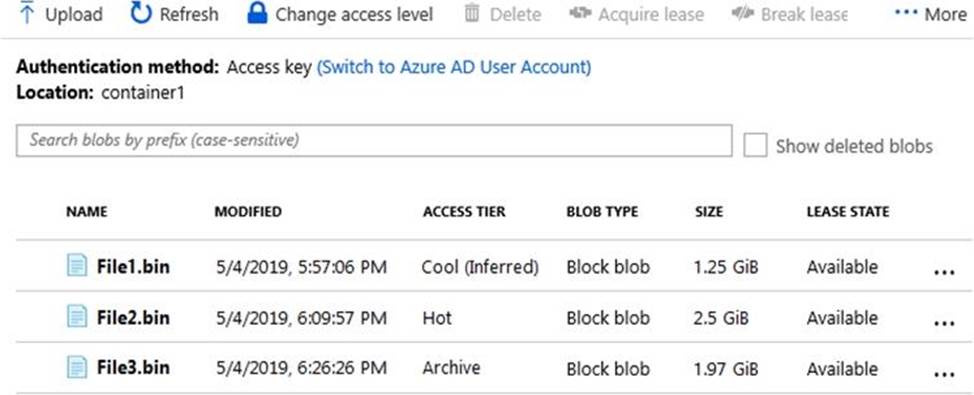Sort blobs by the NAME column header
The width and height of the screenshot is (974, 395).
click(86, 212)
